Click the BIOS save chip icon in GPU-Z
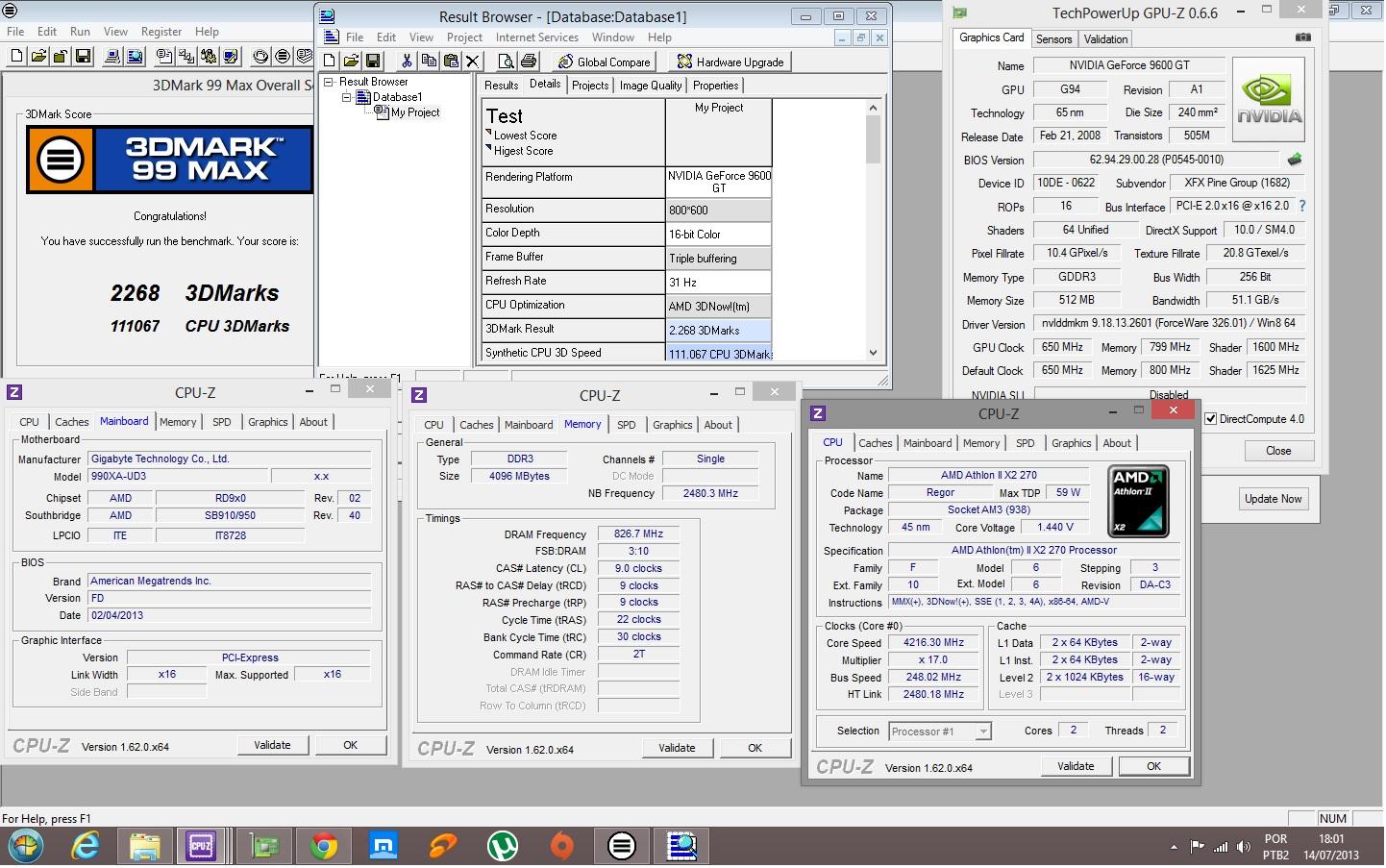 pyautogui.click(x=1295, y=160)
